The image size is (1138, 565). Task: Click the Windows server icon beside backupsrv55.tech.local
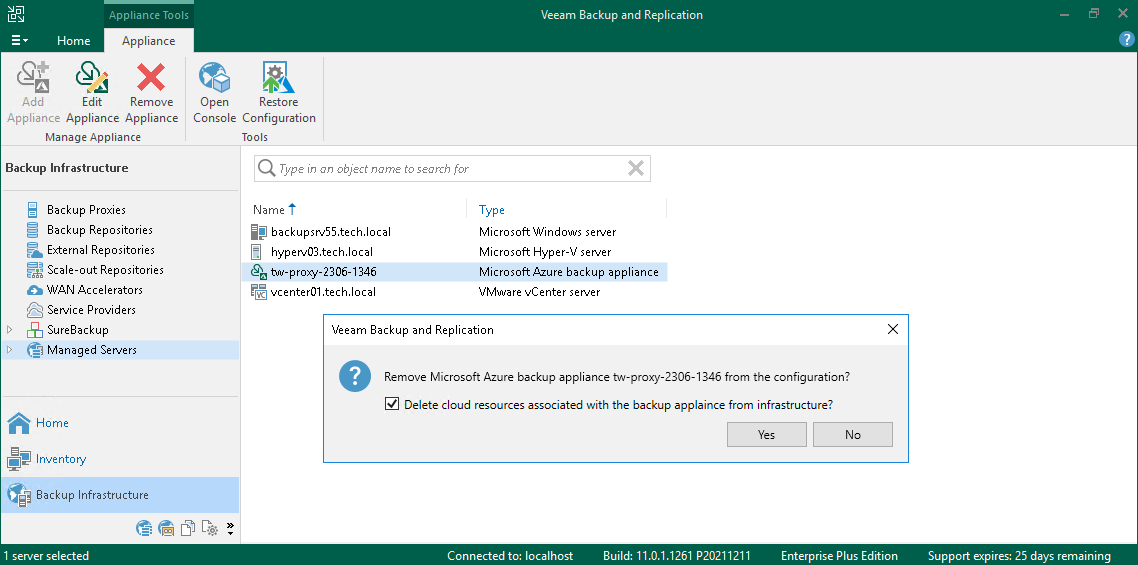tap(258, 232)
